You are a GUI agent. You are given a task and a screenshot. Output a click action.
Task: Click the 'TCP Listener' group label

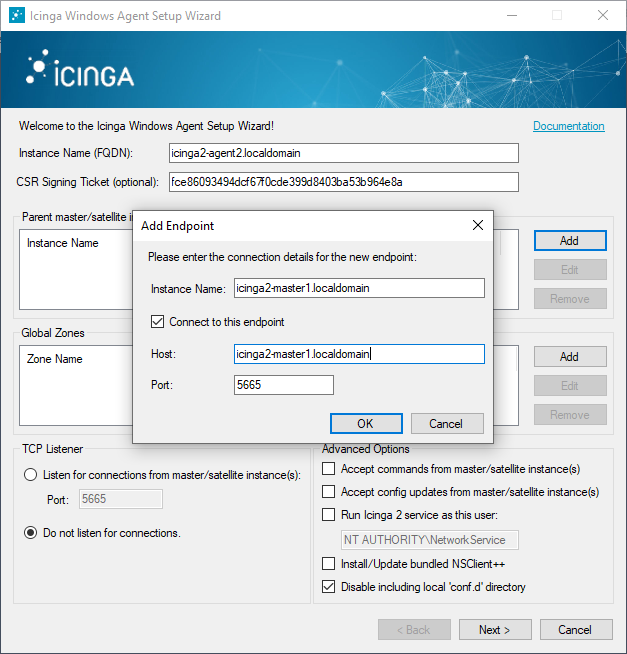pos(53,449)
